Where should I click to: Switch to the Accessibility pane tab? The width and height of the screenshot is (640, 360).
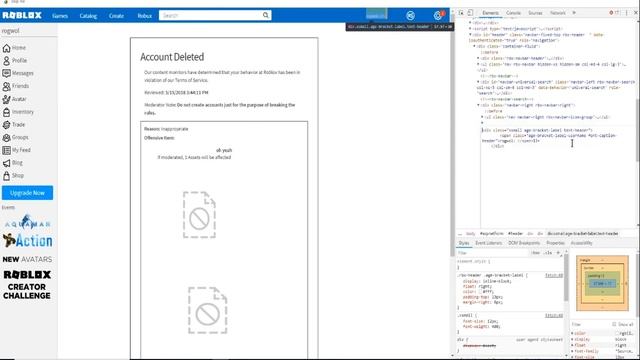tap(581, 243)
